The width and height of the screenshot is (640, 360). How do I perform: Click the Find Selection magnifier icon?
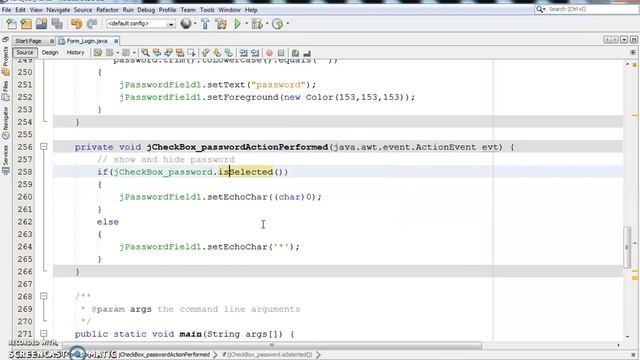(145, 53)
